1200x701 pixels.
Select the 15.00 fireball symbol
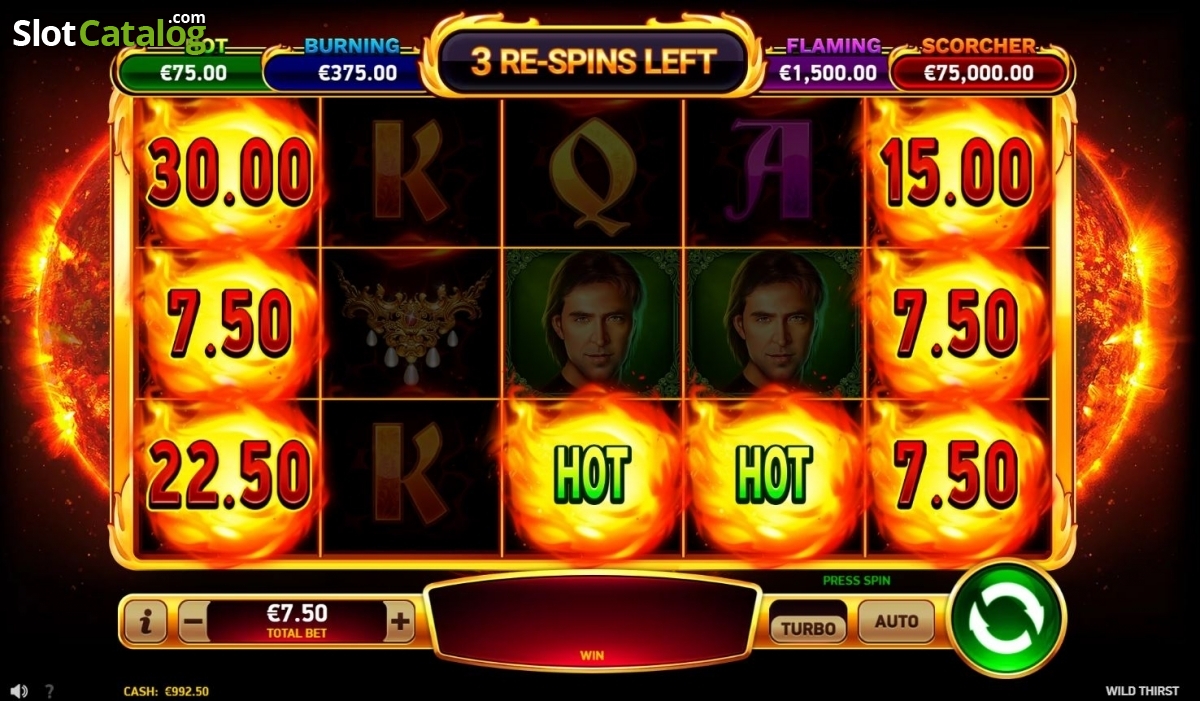tap(957, 173)
